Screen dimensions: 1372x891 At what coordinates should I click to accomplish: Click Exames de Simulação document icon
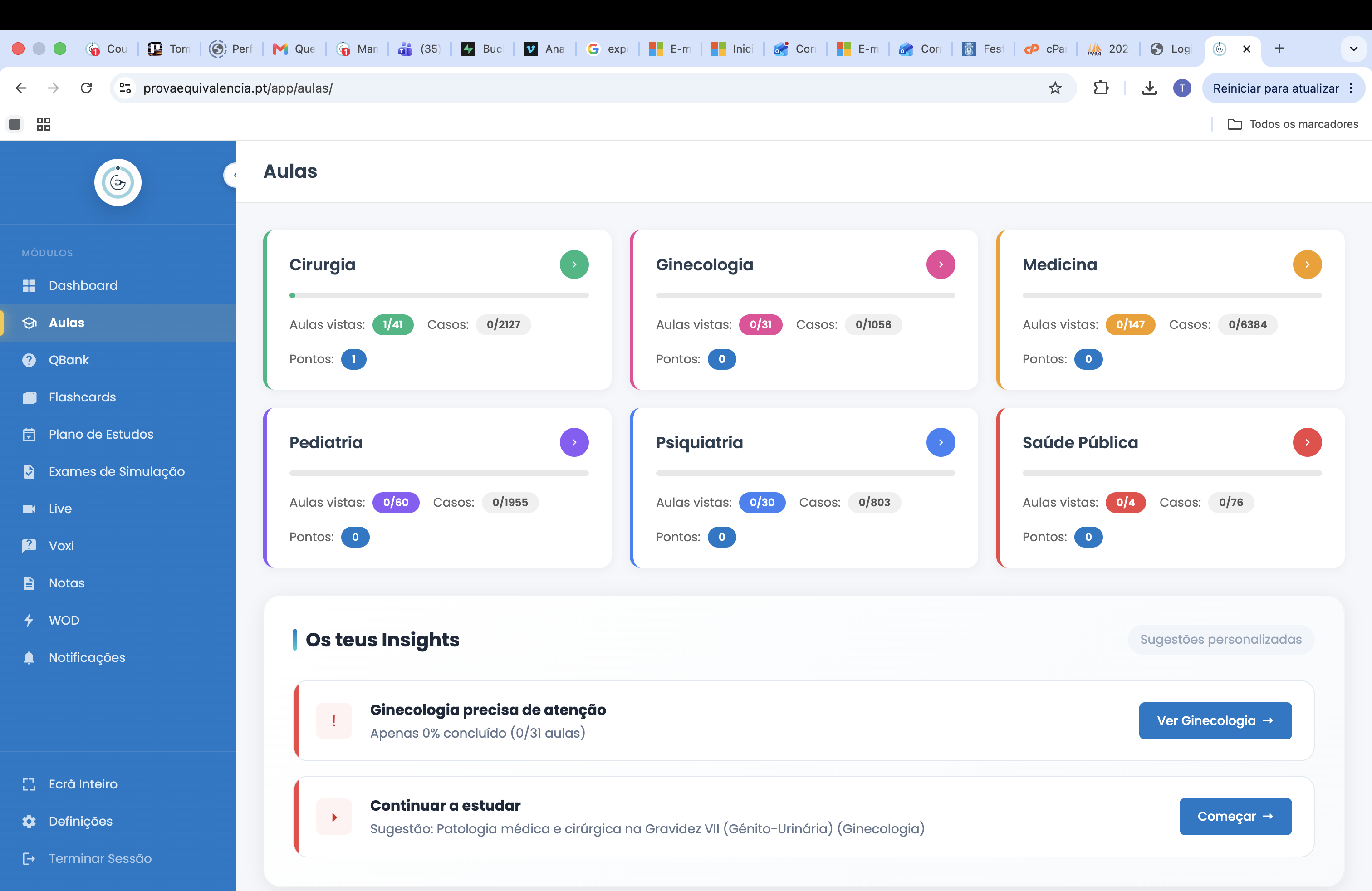point(29,471)
